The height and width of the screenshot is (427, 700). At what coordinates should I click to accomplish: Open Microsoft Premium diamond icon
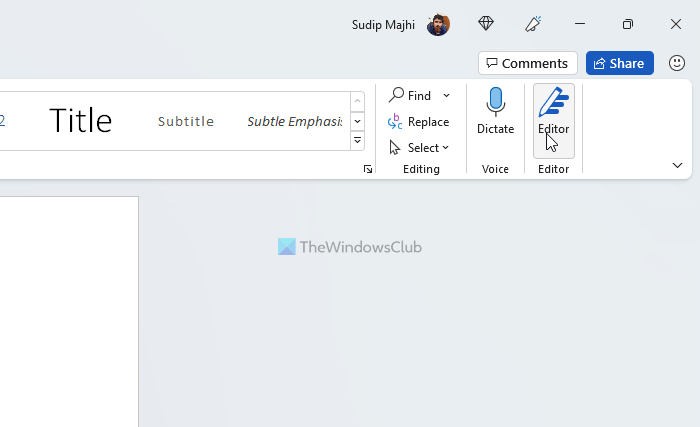(486, 24)
